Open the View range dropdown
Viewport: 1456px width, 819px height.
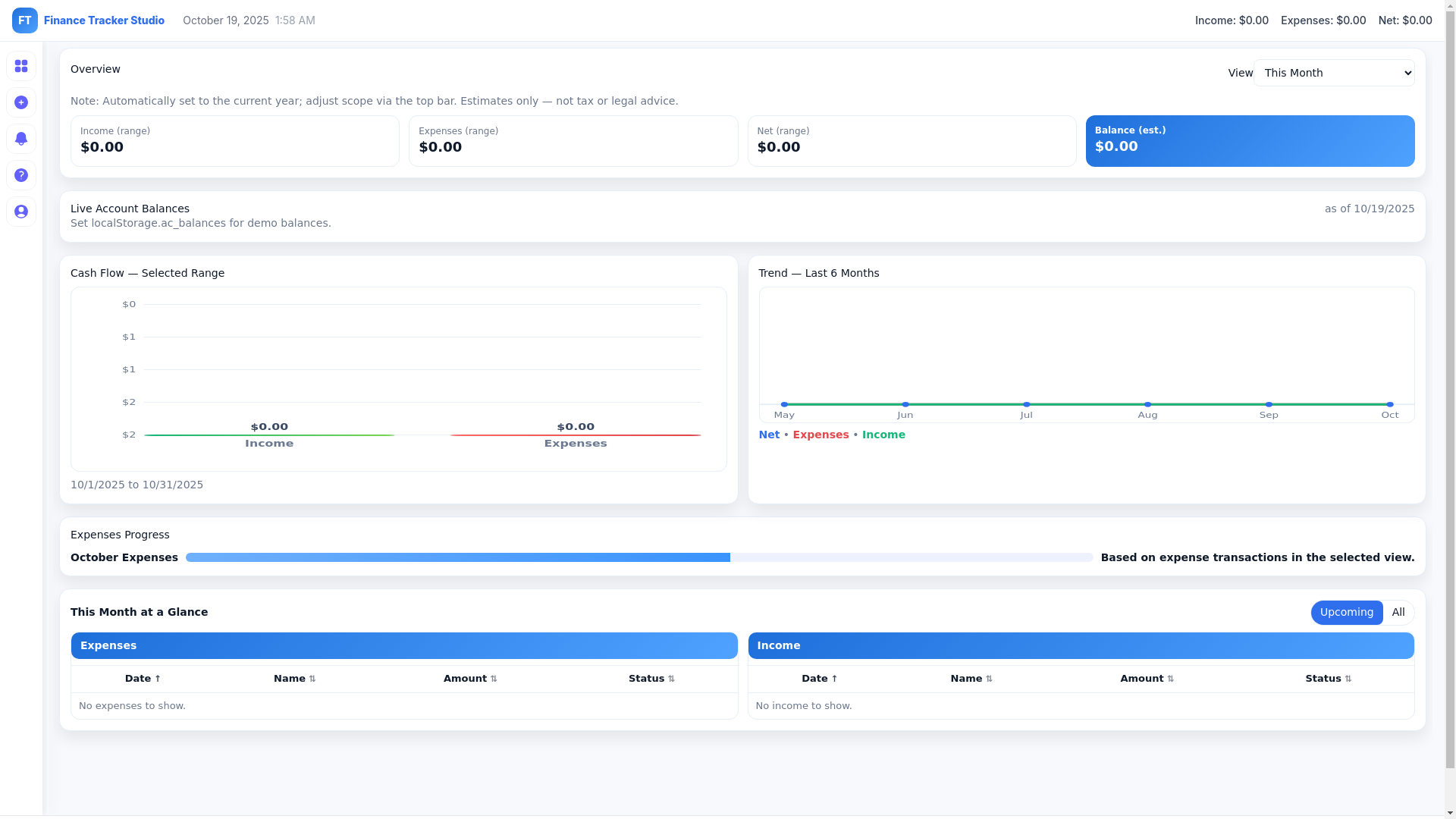click(1333, 74)
